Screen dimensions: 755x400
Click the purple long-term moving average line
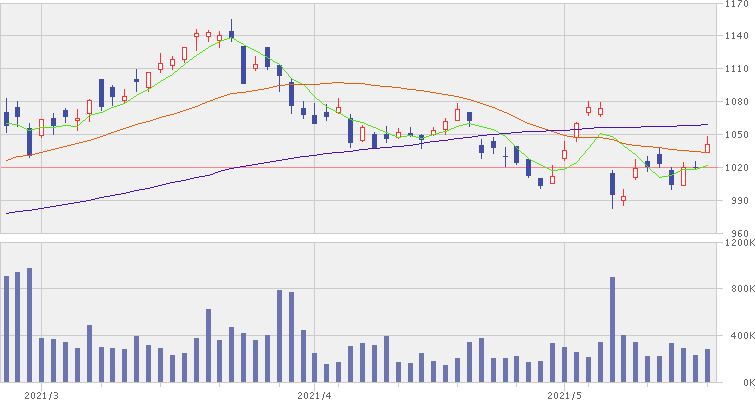150,185
